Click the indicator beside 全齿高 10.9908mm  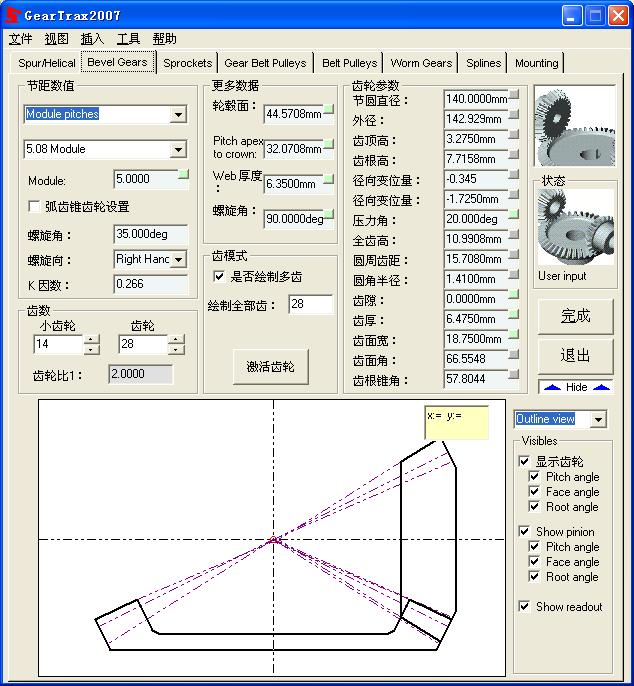(x=514, y=234)
